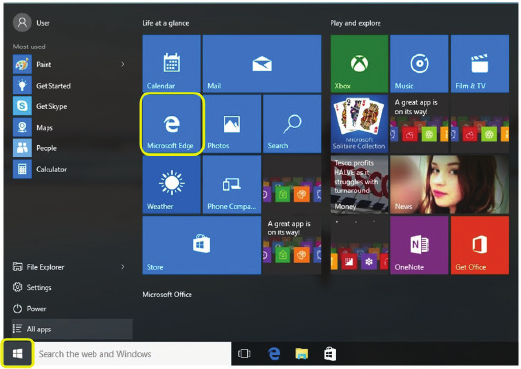Open Store from the taskbar
Image resolution: width=521 pixels, height=369 pixels.
click(x=330, y=353)
